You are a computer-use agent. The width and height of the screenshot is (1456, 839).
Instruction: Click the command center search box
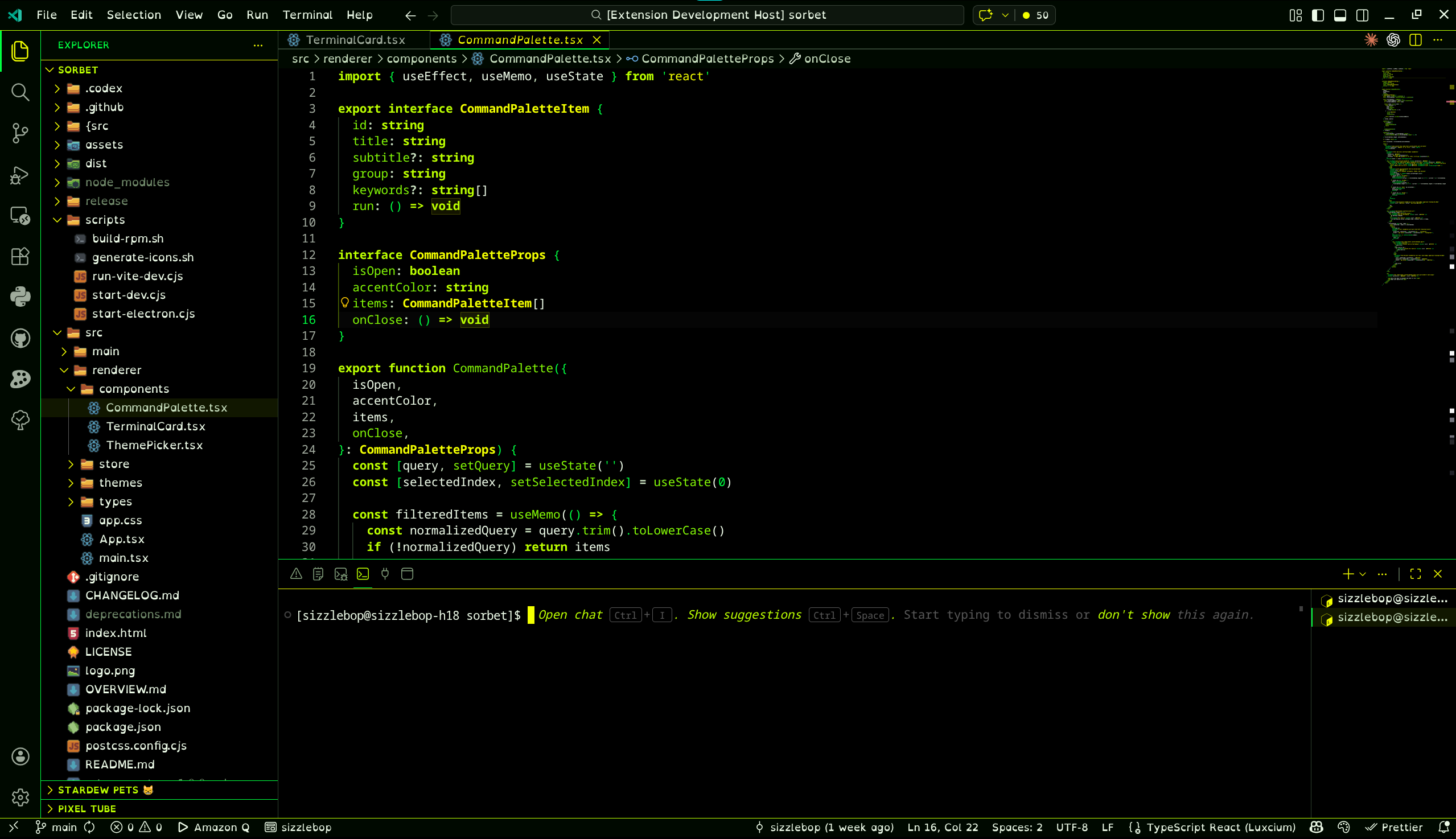click(x=707, y=15)
